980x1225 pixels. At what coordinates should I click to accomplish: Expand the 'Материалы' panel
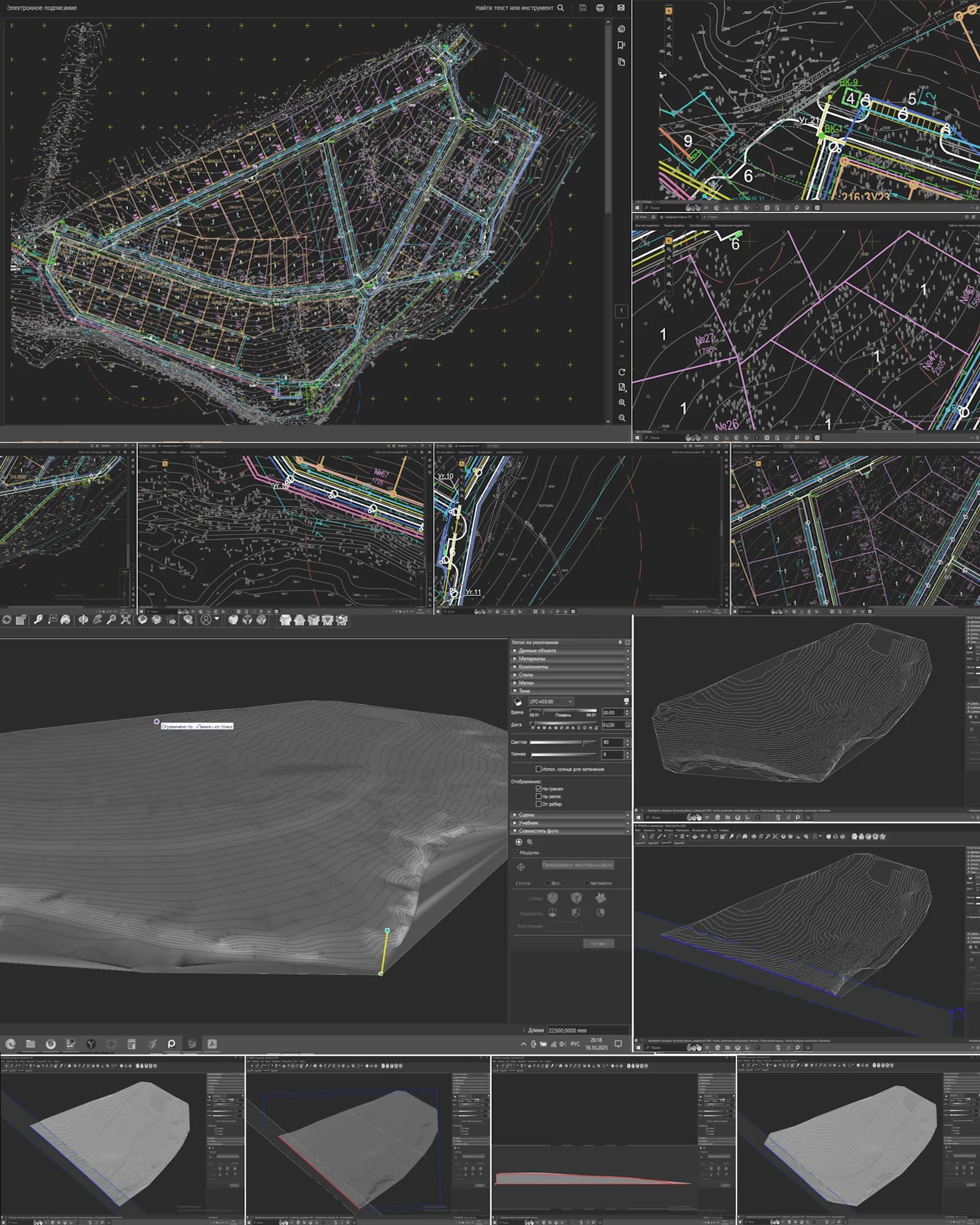click(571, 658)
